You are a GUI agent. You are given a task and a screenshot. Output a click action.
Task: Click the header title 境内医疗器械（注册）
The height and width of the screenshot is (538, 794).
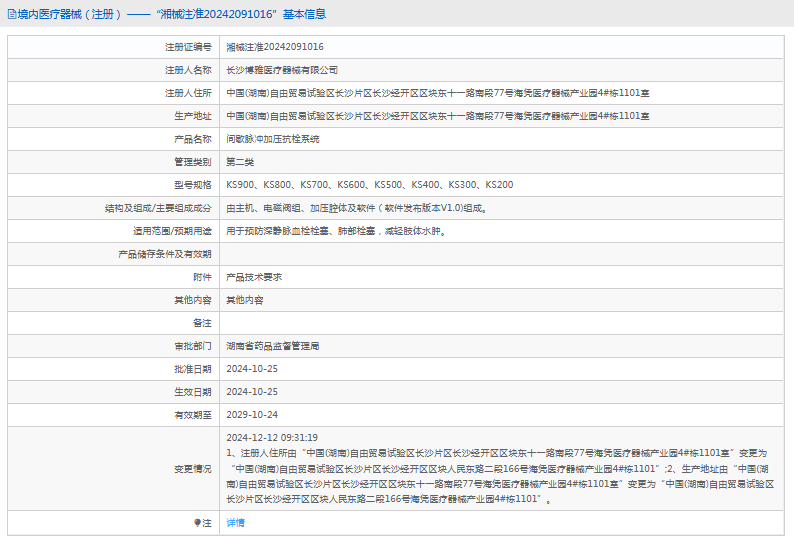tap(69, 14)
